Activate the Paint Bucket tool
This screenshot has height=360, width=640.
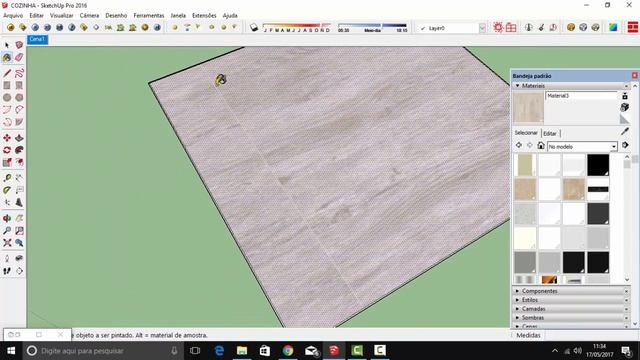(7, 58)
